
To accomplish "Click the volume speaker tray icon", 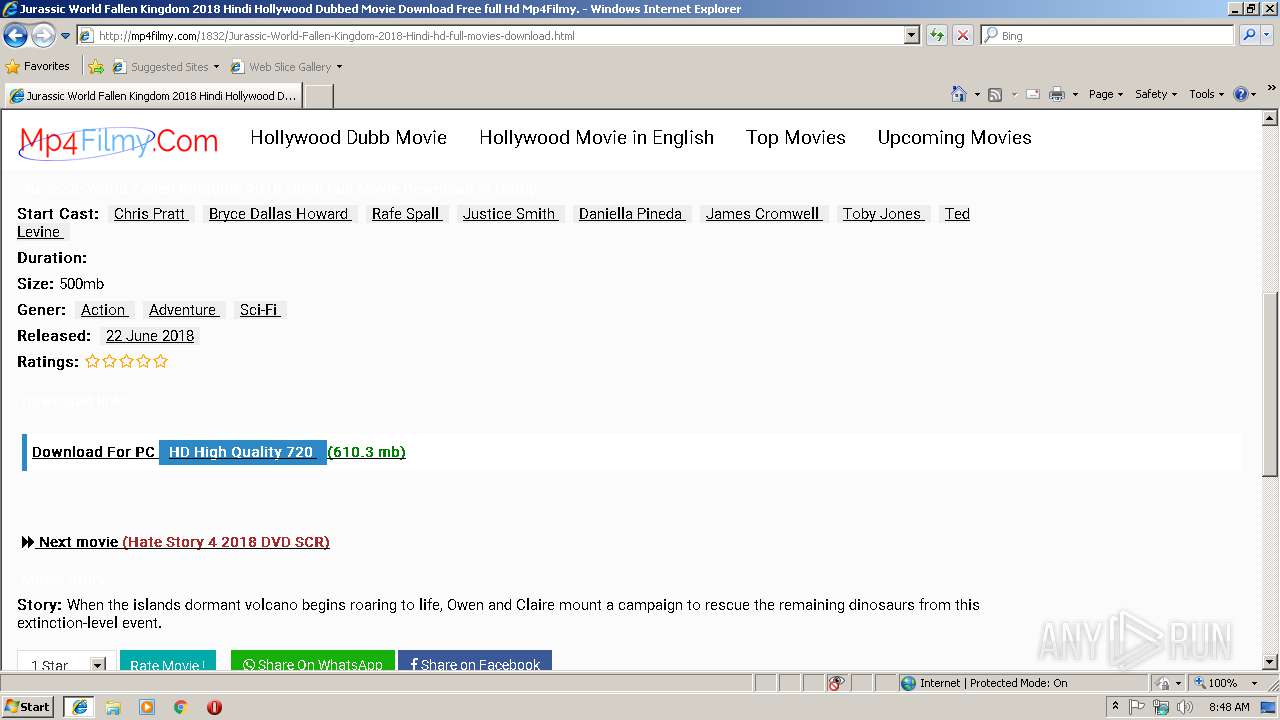I will pos(1185,707).
